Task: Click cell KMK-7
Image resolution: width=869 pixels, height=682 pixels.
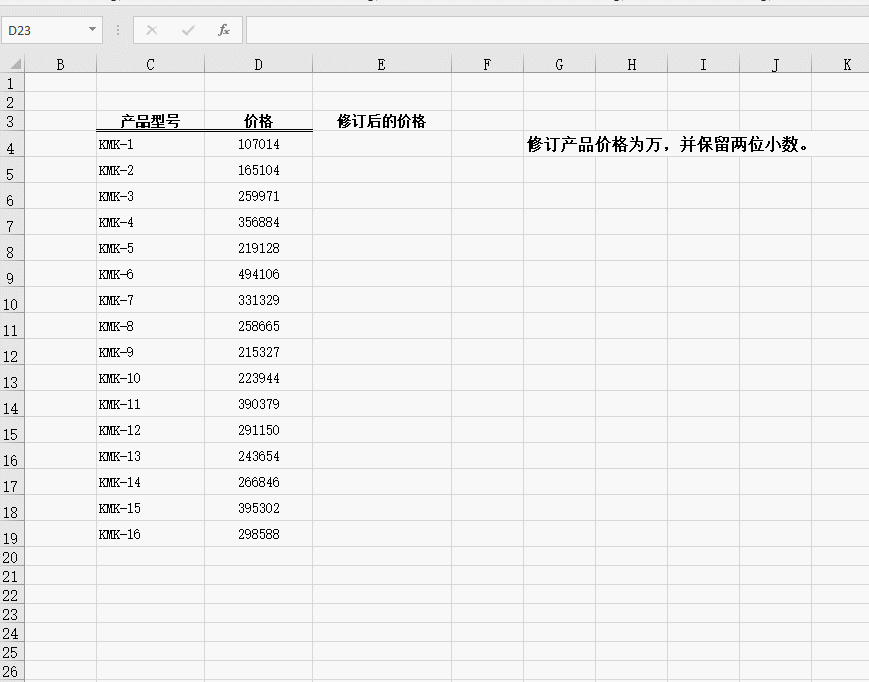Action: pos(150,300)
